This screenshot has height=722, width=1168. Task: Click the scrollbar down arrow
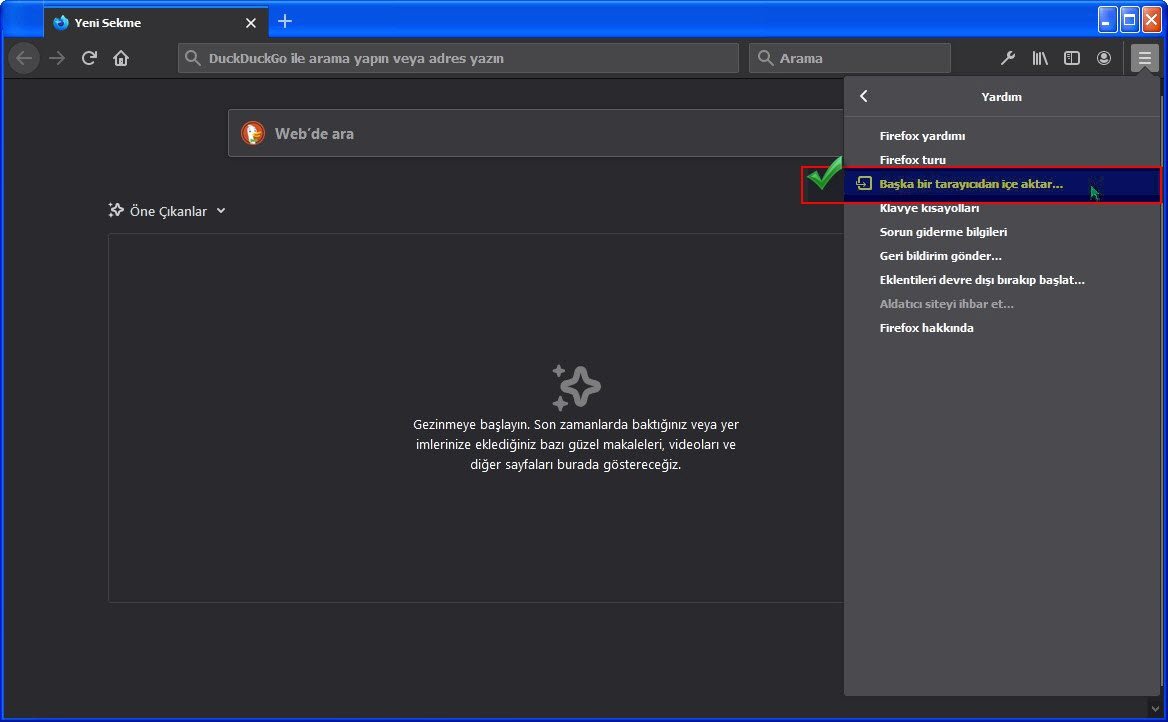tap(1155, 708)
